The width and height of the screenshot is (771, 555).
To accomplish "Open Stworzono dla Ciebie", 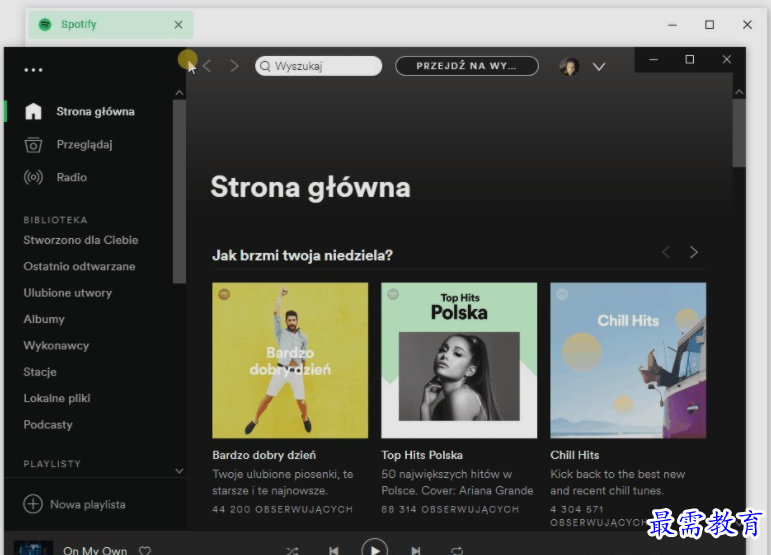I will pyautogui.click(x=81, y=240).
